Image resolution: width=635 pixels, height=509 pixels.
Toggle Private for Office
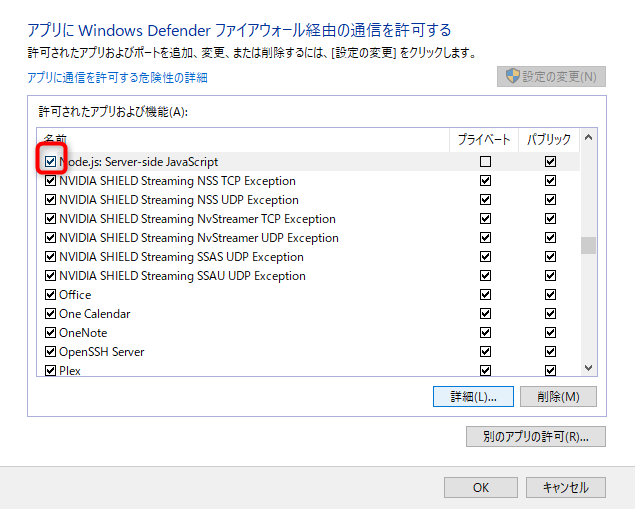click(485, 295)
